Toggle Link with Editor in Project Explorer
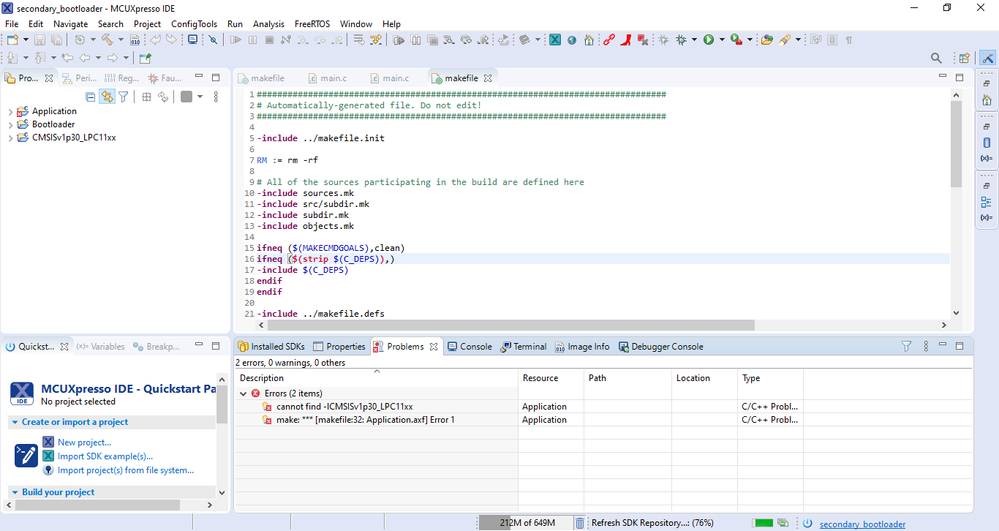The height and width of the screenshot is (531, 999). click(x=107, y=97)
